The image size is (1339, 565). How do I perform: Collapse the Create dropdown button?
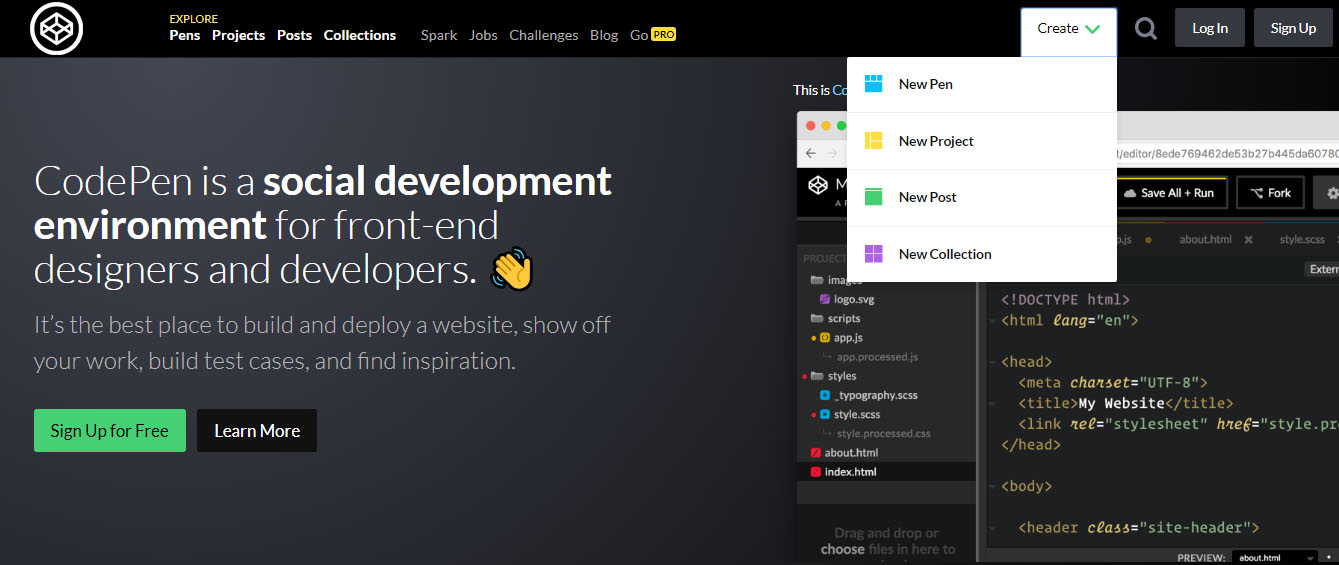coord(1069,29)
